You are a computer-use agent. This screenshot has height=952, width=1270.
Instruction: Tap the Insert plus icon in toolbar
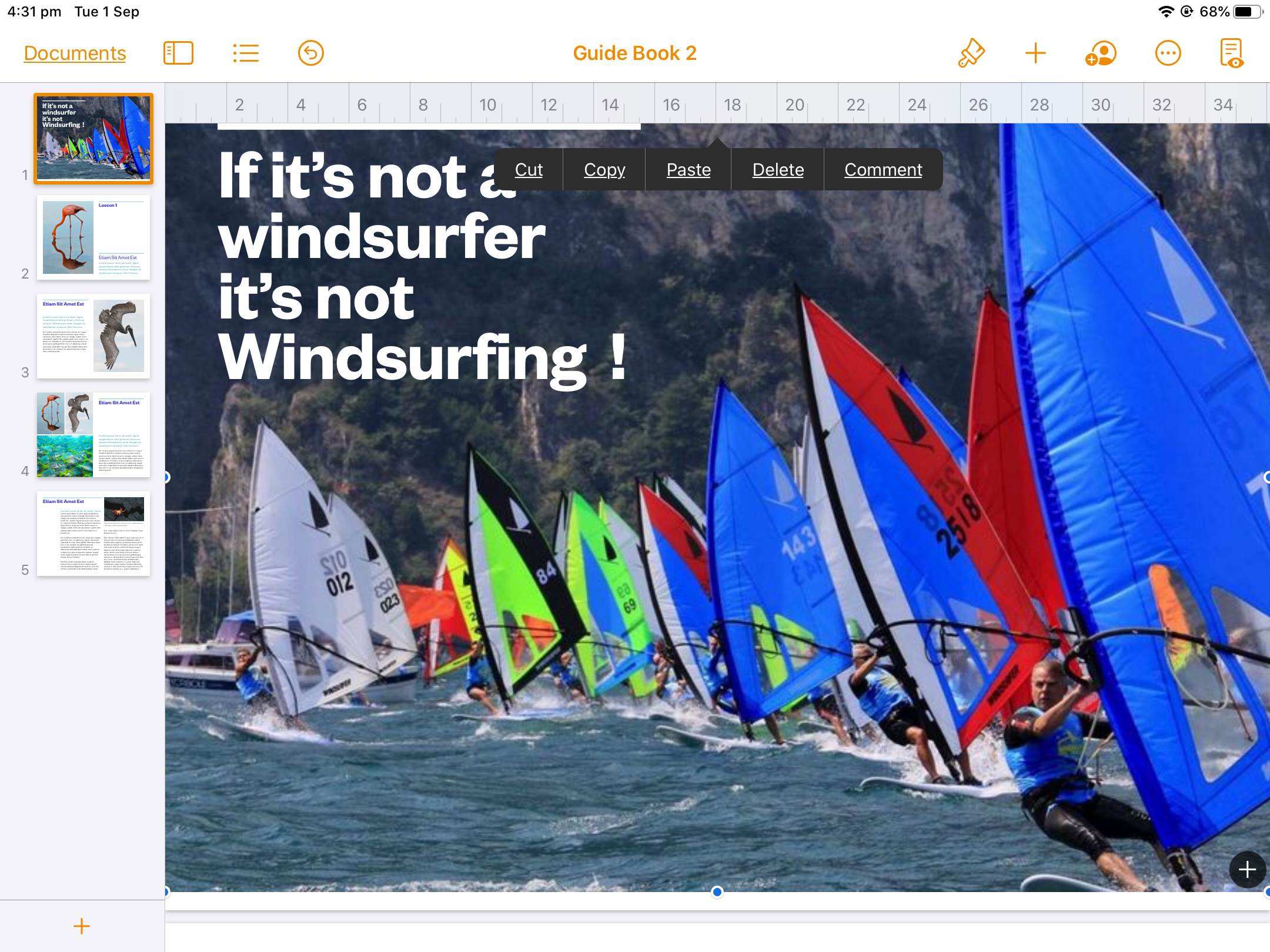coord(1035,53)
